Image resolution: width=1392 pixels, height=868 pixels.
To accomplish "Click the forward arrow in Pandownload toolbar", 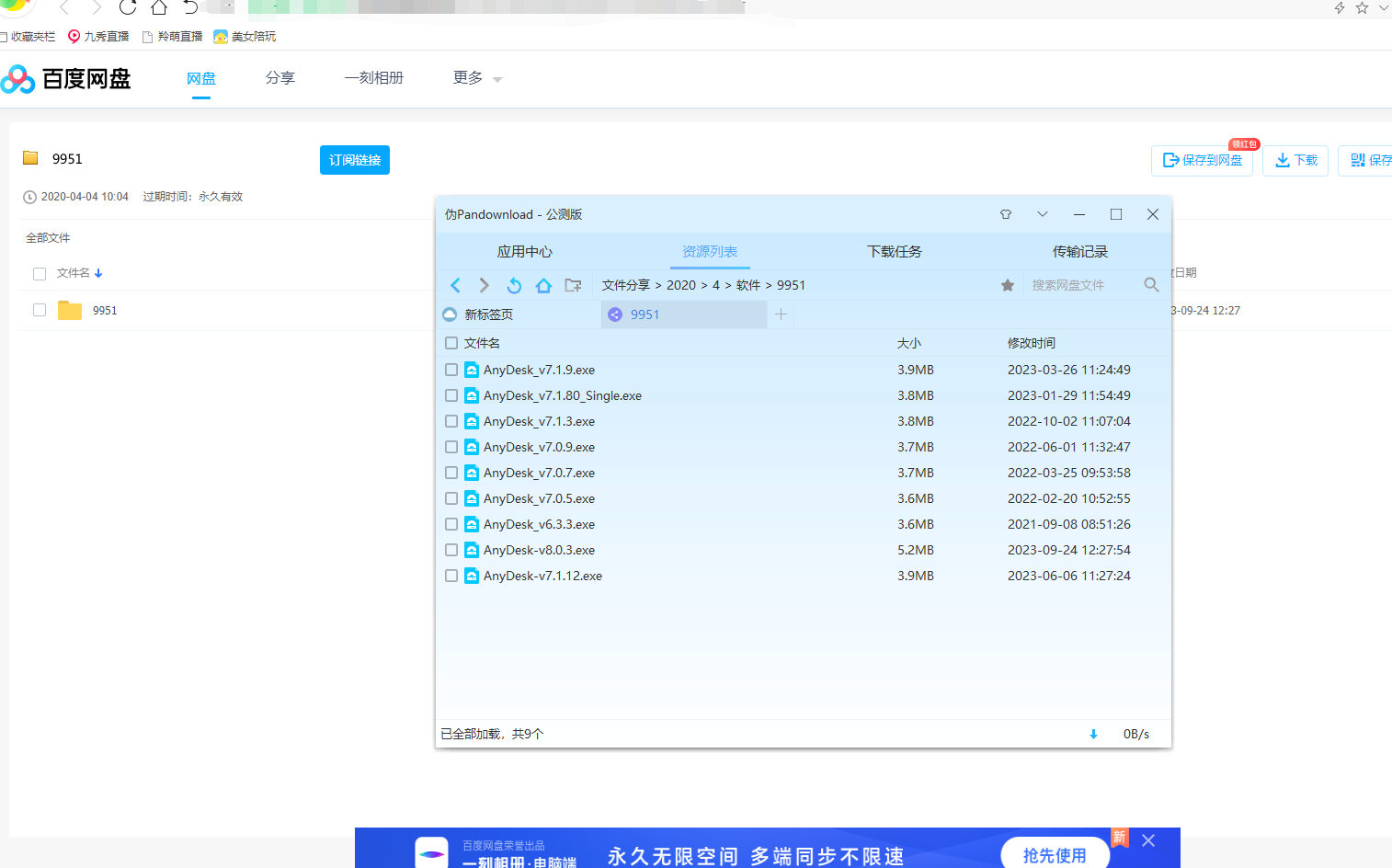I will tap(485, 285).
